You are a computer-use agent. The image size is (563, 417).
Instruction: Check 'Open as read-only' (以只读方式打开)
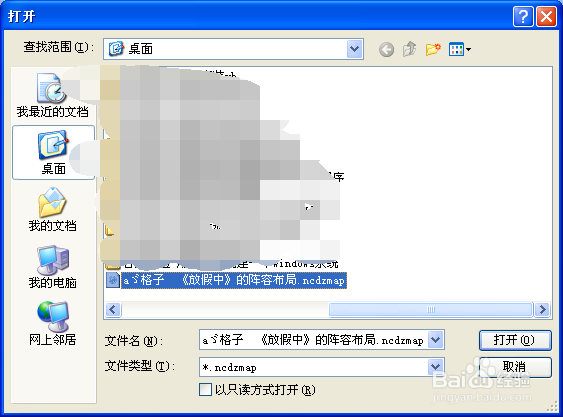(x=205, y=389)
